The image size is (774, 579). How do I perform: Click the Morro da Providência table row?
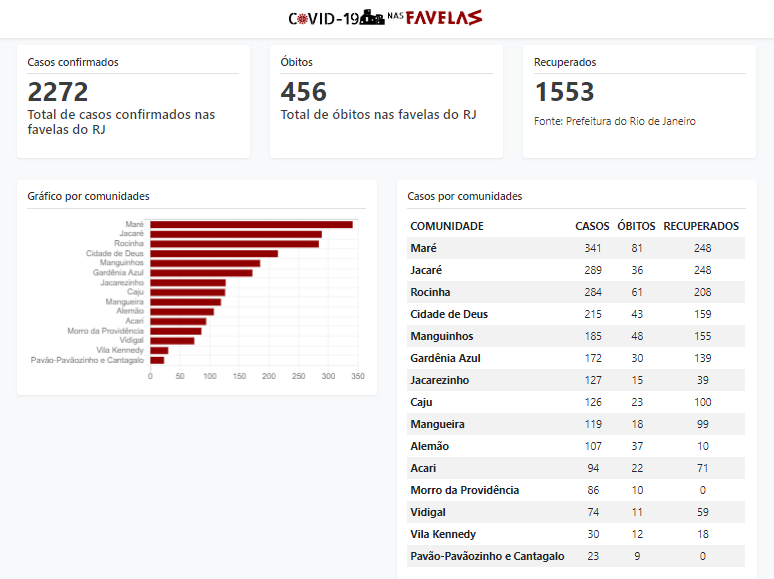[575, 490]
